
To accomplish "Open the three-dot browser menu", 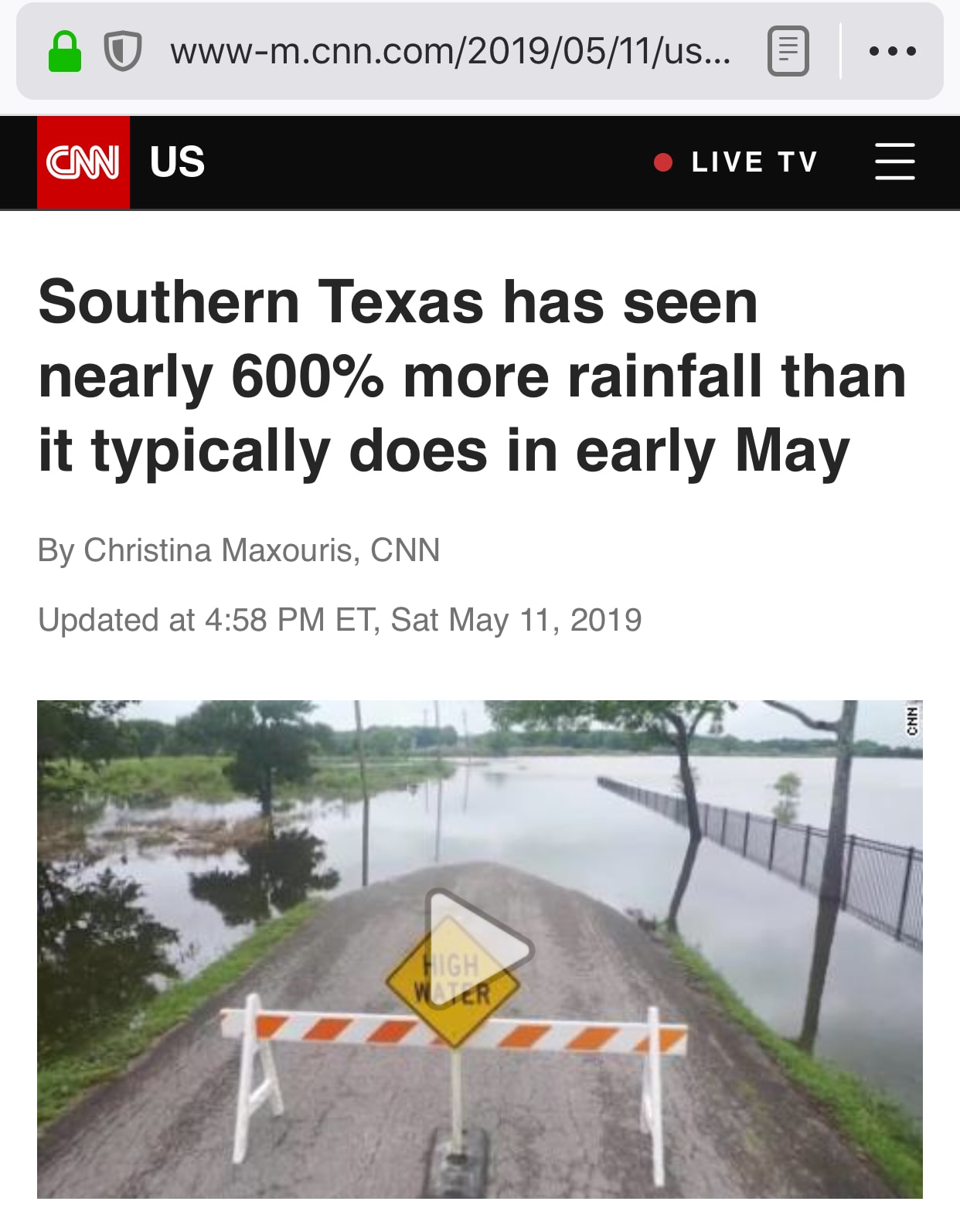I will pyautogui.click(x=892, y=51).
